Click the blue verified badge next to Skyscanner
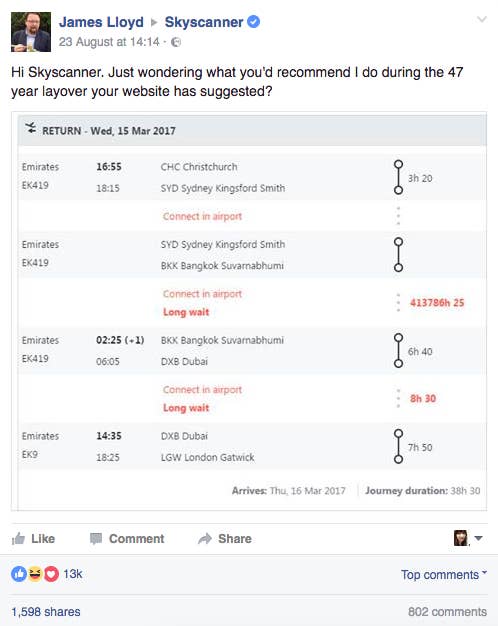The height and width of the screenshot is (626, 498). [x=254, y=22]
